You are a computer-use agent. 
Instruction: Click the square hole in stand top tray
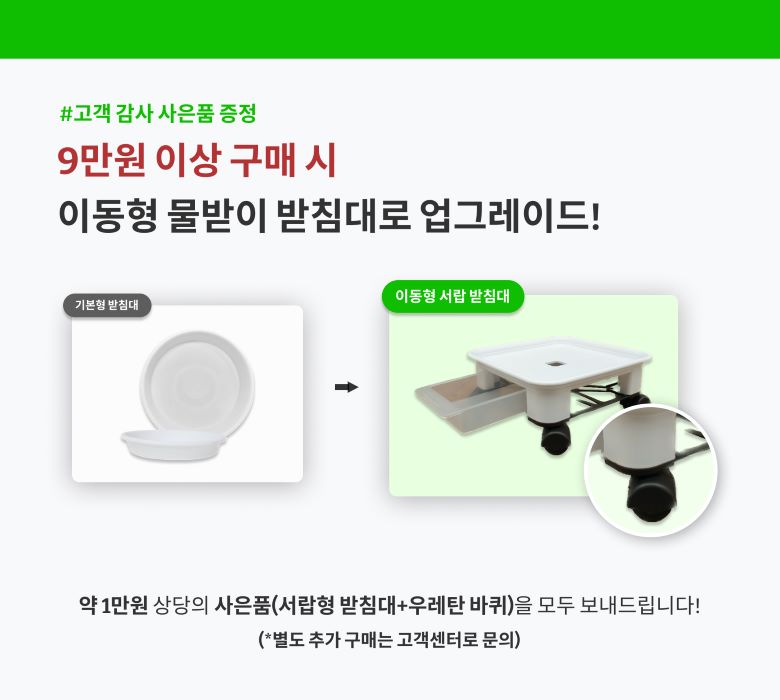coord(554,364)
